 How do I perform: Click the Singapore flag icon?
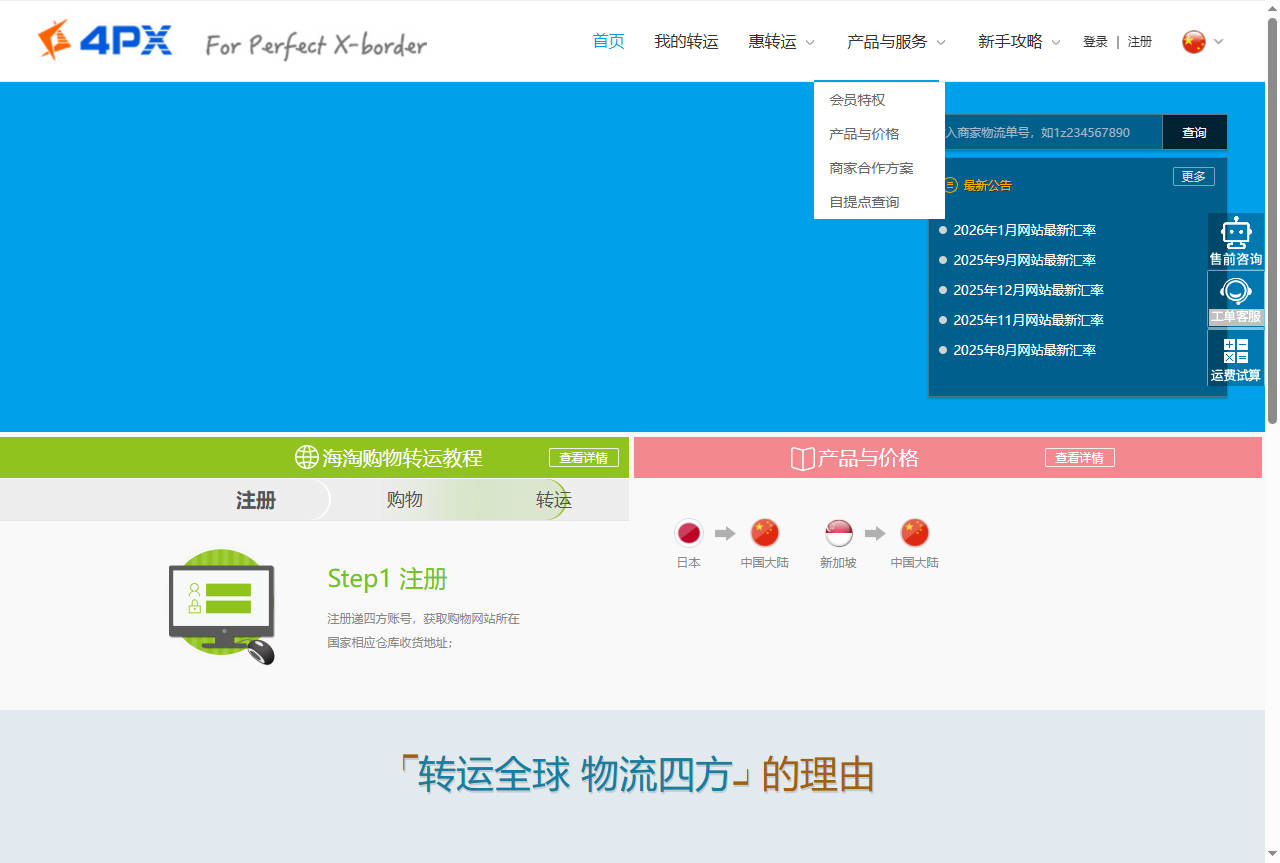pyautogui.click(x=838, y=533)
